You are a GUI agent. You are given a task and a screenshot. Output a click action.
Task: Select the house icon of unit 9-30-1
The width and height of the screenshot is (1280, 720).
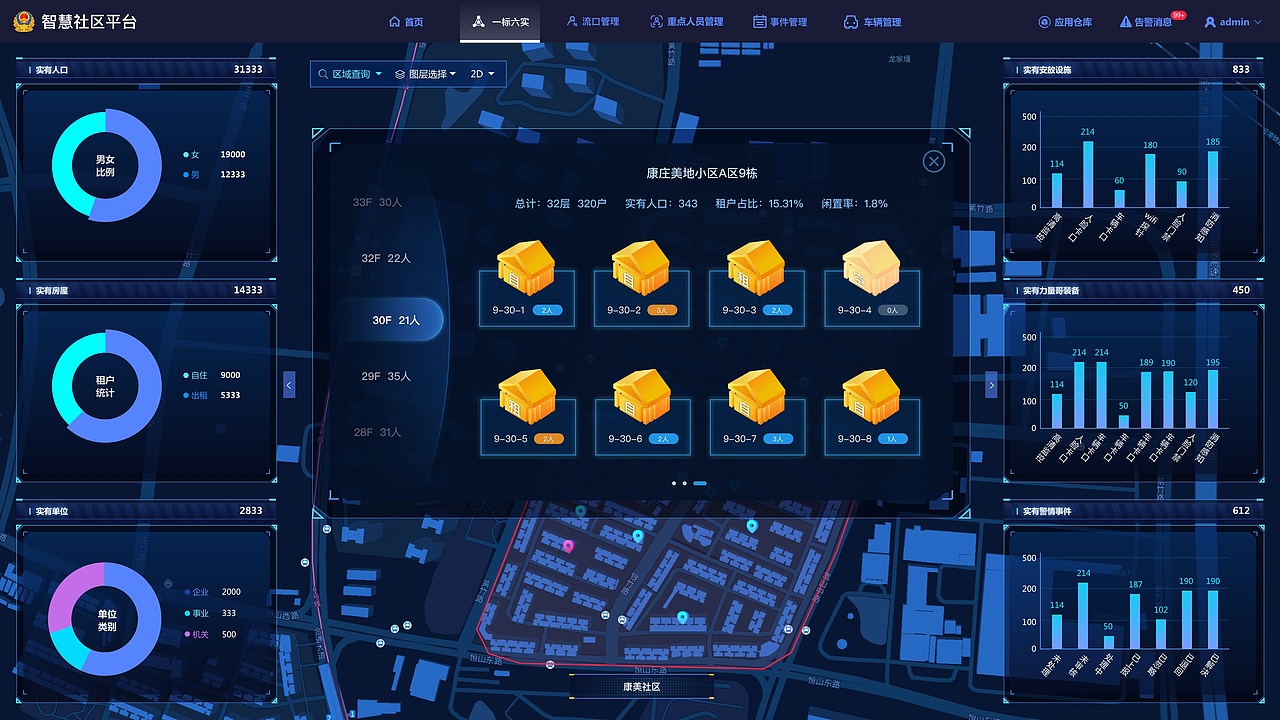(x=526, y=270)
